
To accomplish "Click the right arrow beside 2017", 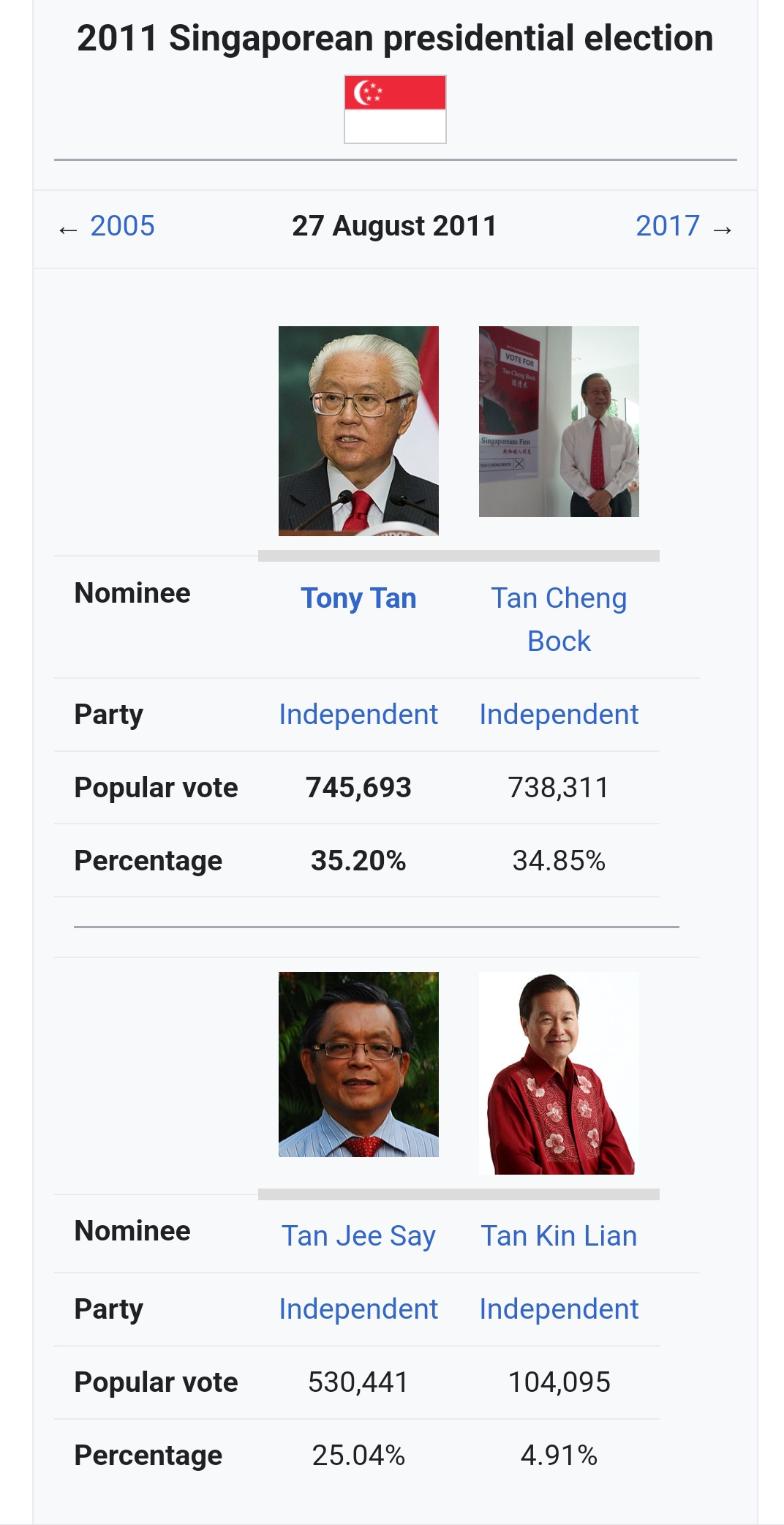I will 723,230.
